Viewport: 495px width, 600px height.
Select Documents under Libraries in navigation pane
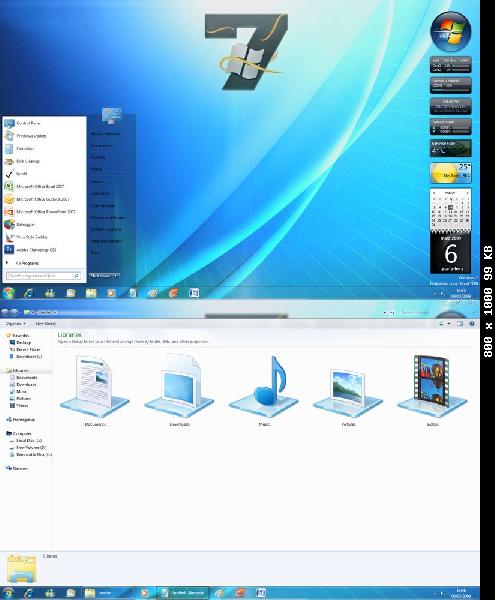point(26,378)
